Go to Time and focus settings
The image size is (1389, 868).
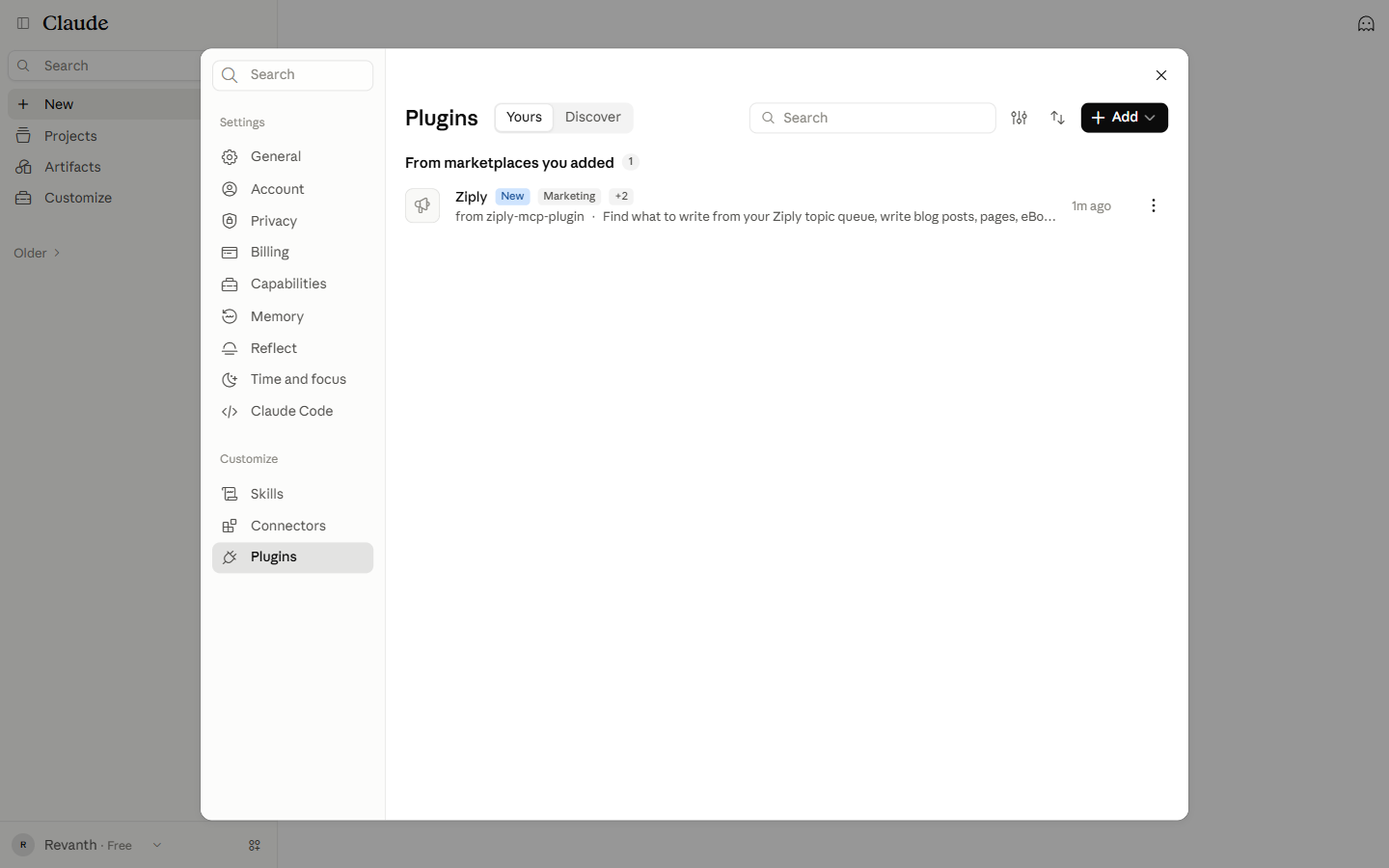click(292, 380)
